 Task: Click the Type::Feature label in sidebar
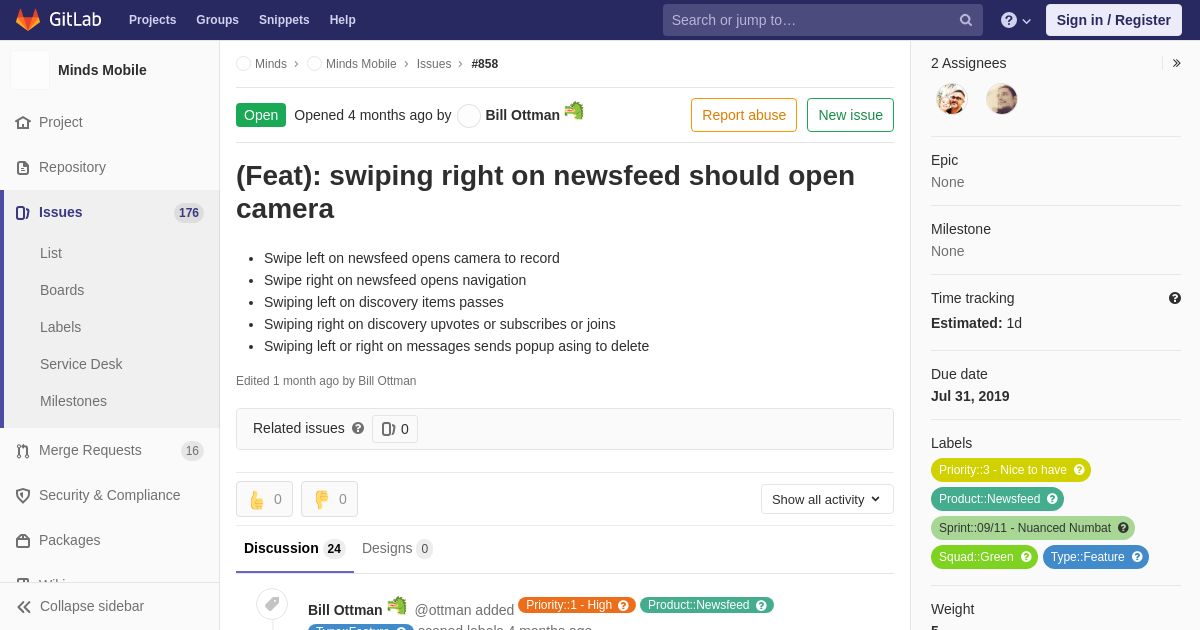point(1095,557)
